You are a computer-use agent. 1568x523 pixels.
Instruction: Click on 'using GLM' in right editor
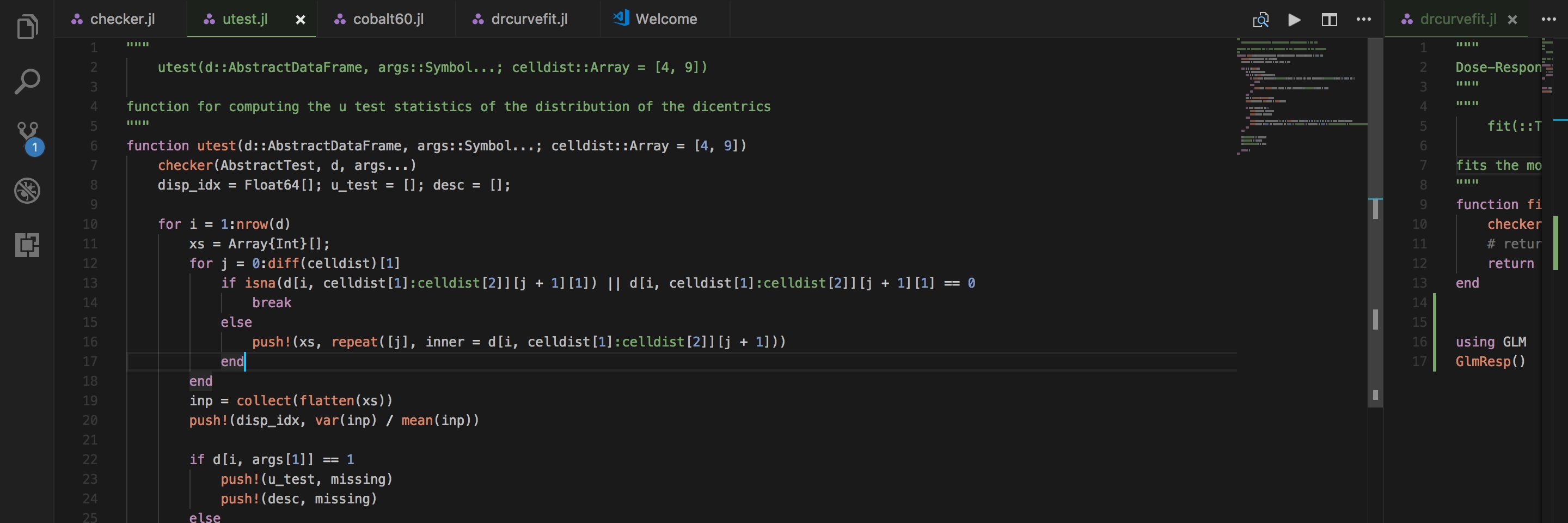click(1491, 342)
